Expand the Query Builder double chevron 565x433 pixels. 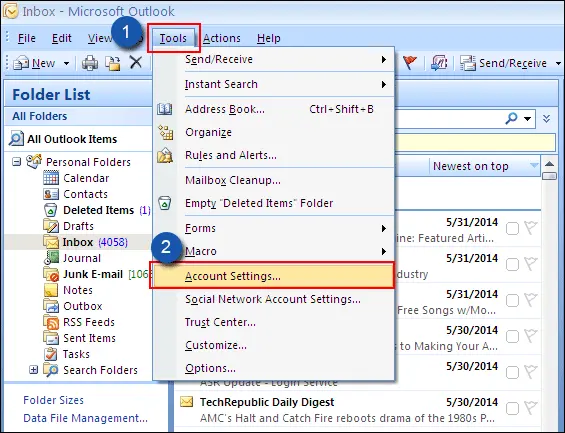547,119
